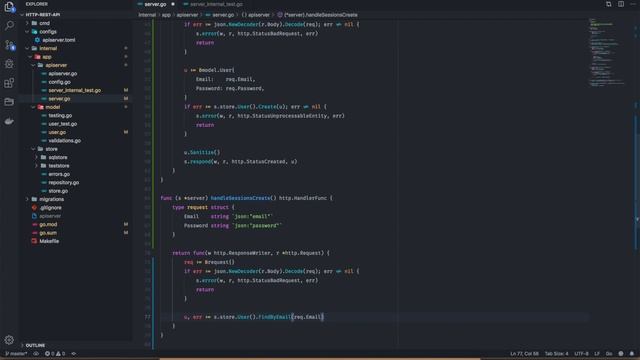
Task: Click the master branch indicator in status bar
Action: click(16, 353)
